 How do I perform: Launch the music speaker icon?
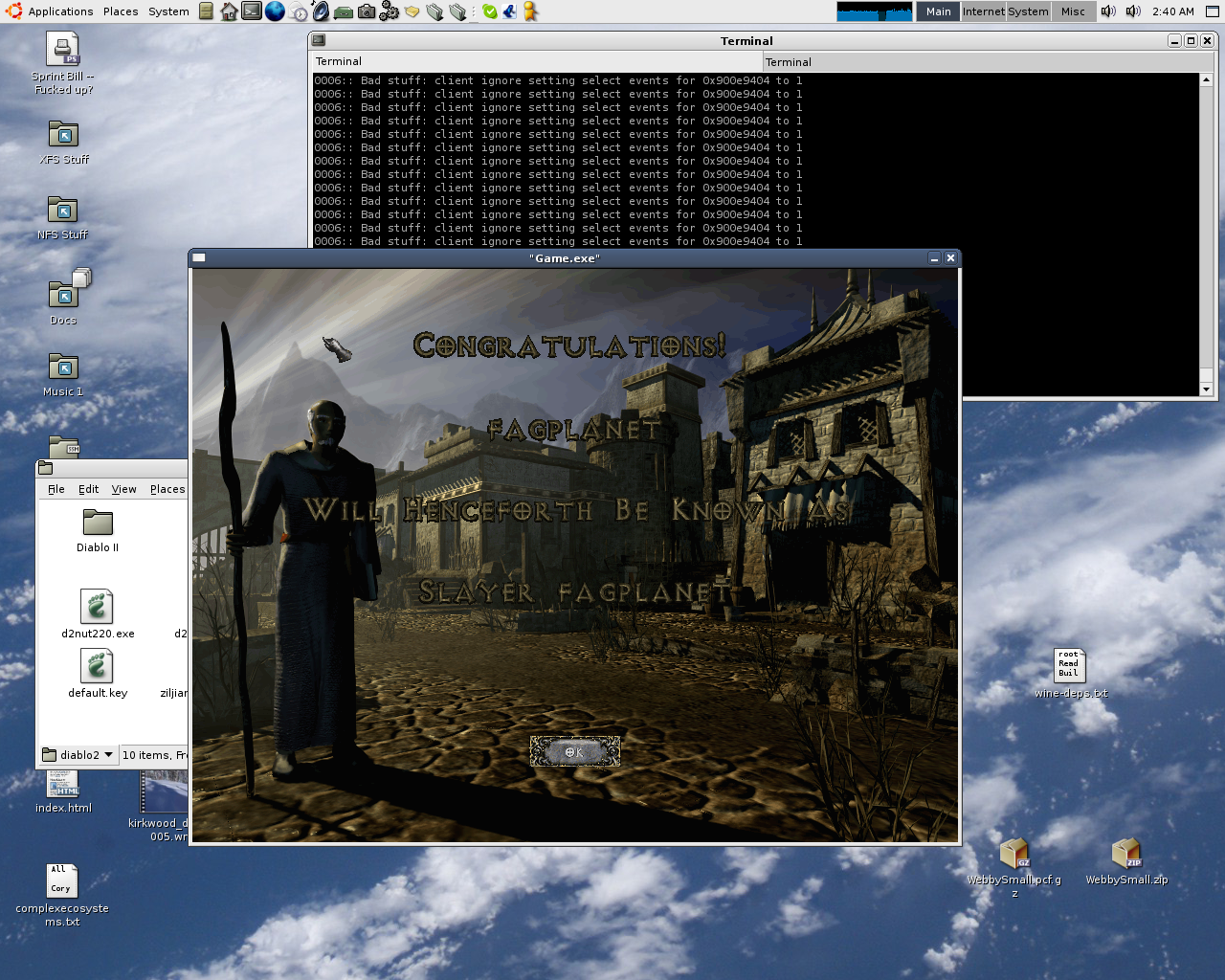321,11
